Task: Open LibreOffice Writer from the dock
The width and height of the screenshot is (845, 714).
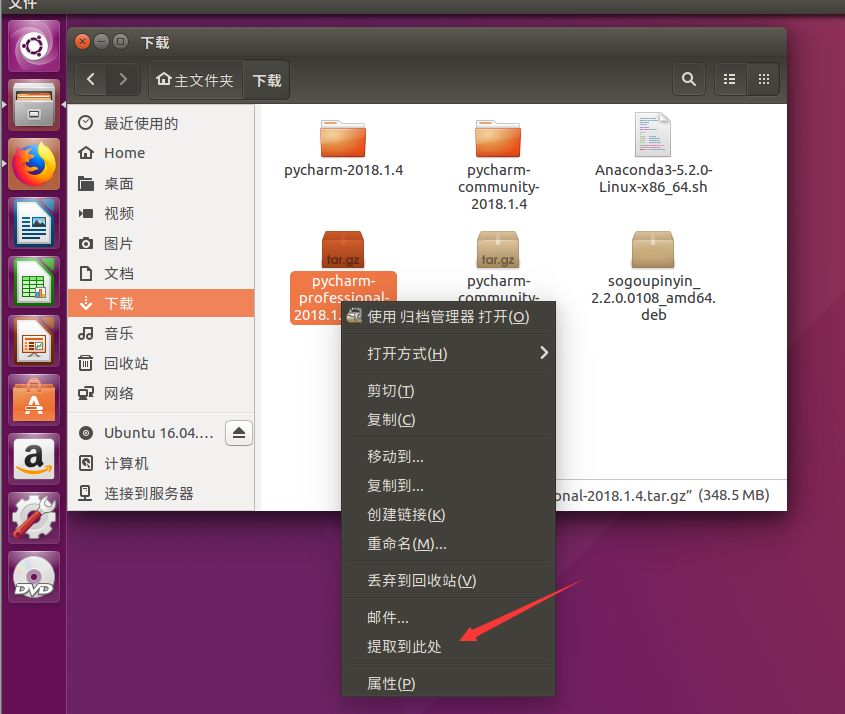Action: [x=34, y=224]
